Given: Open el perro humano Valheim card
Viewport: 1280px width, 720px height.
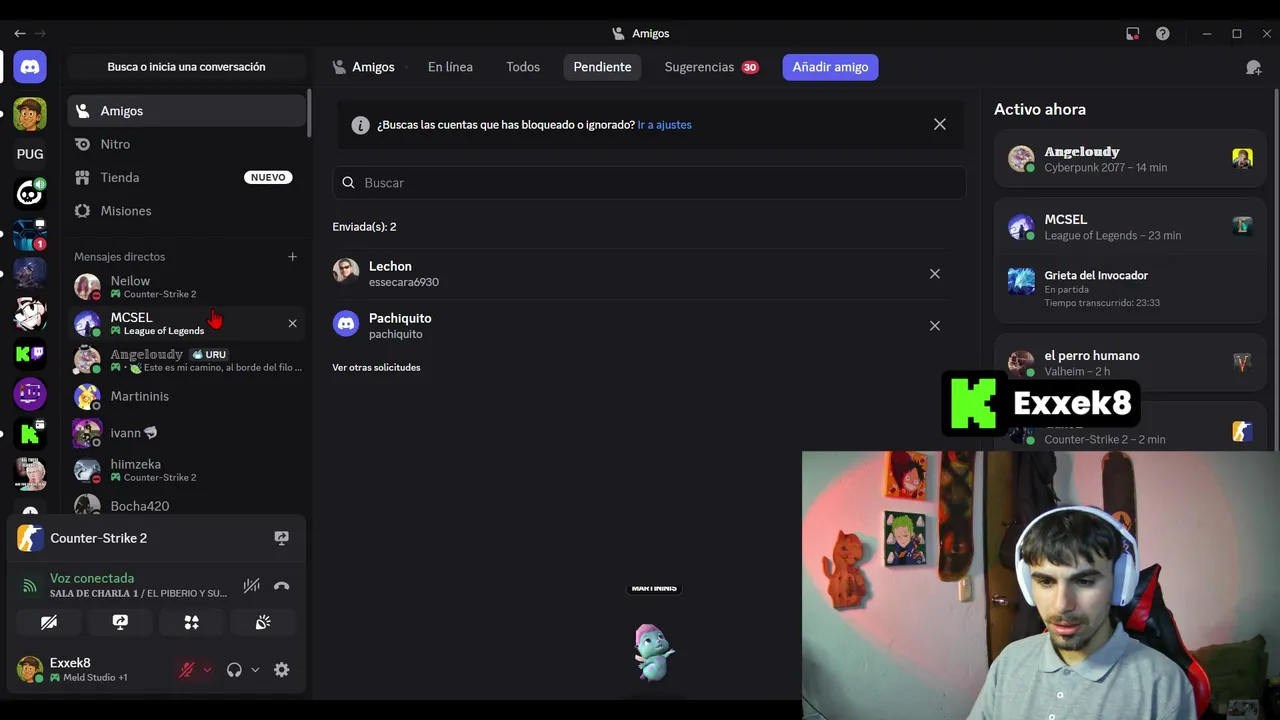Looking at the screenshot, I should tap(1130, 363).
